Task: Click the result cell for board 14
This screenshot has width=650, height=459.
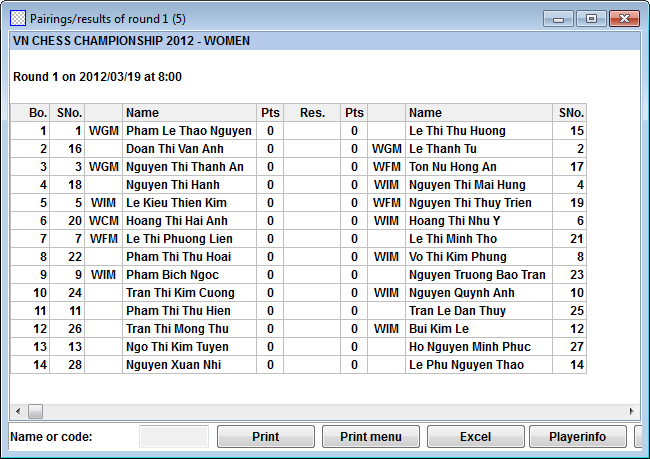Action: (312, 365)
